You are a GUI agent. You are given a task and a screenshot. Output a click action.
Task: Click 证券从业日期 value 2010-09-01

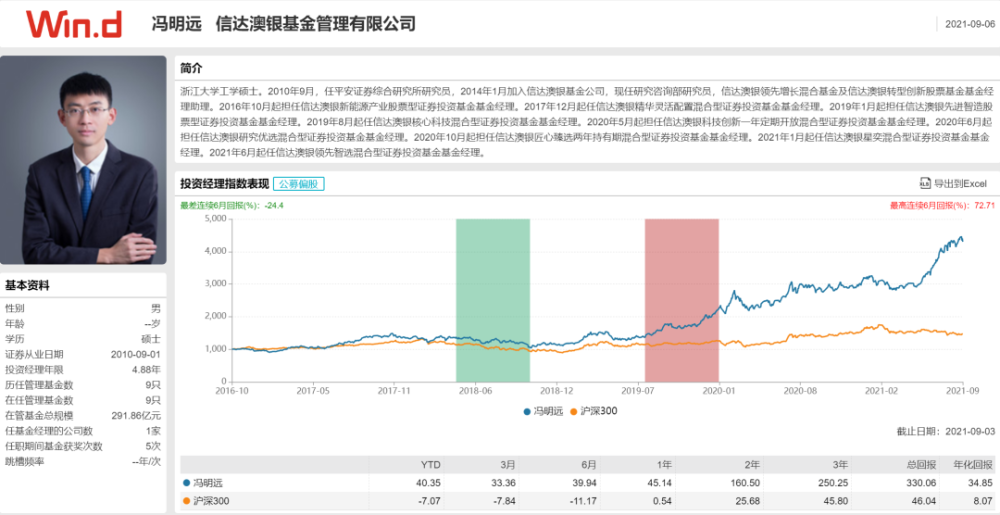tap(136, 354)
